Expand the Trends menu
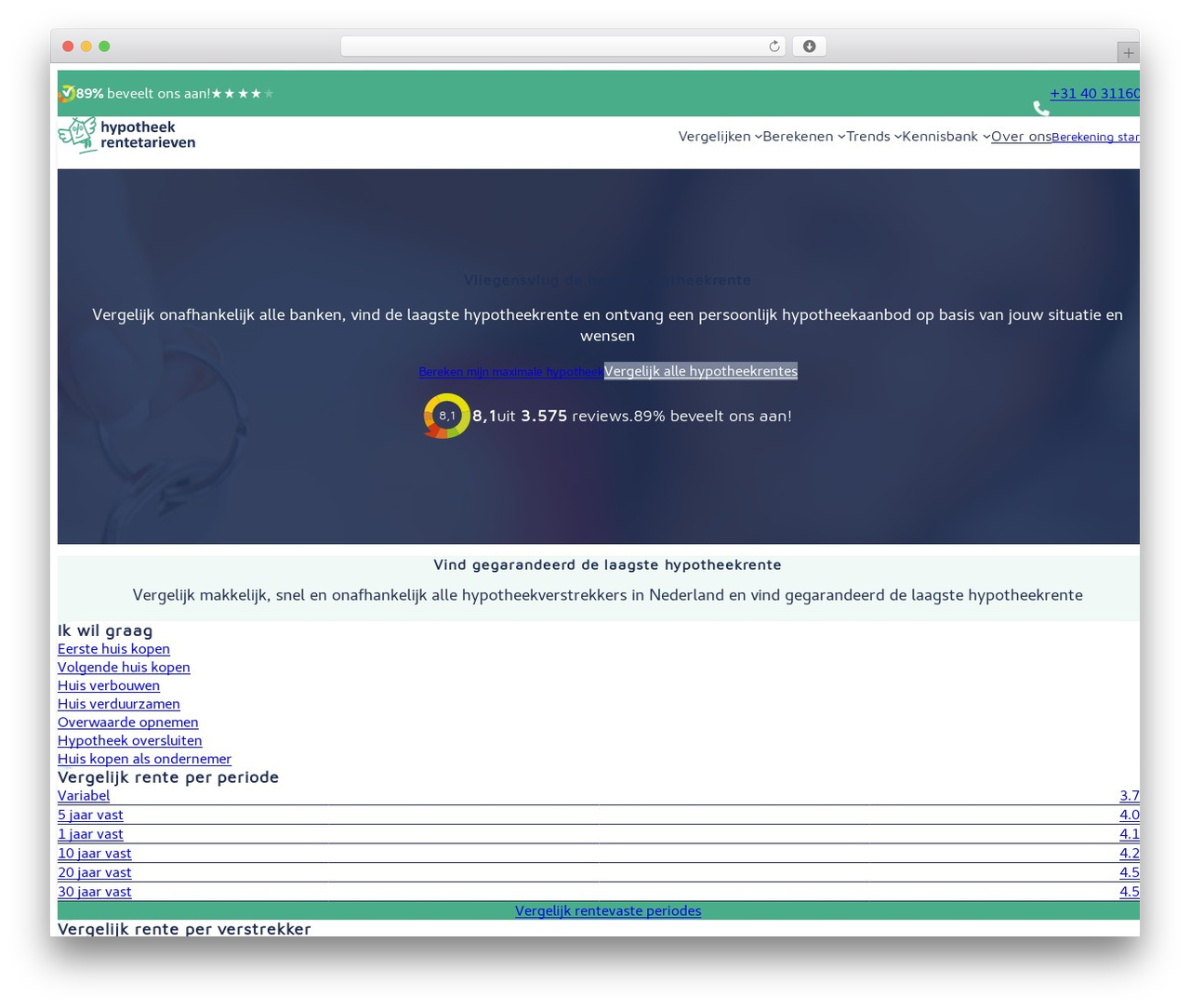1190x1008 pixels. click(x=873, y=137)
